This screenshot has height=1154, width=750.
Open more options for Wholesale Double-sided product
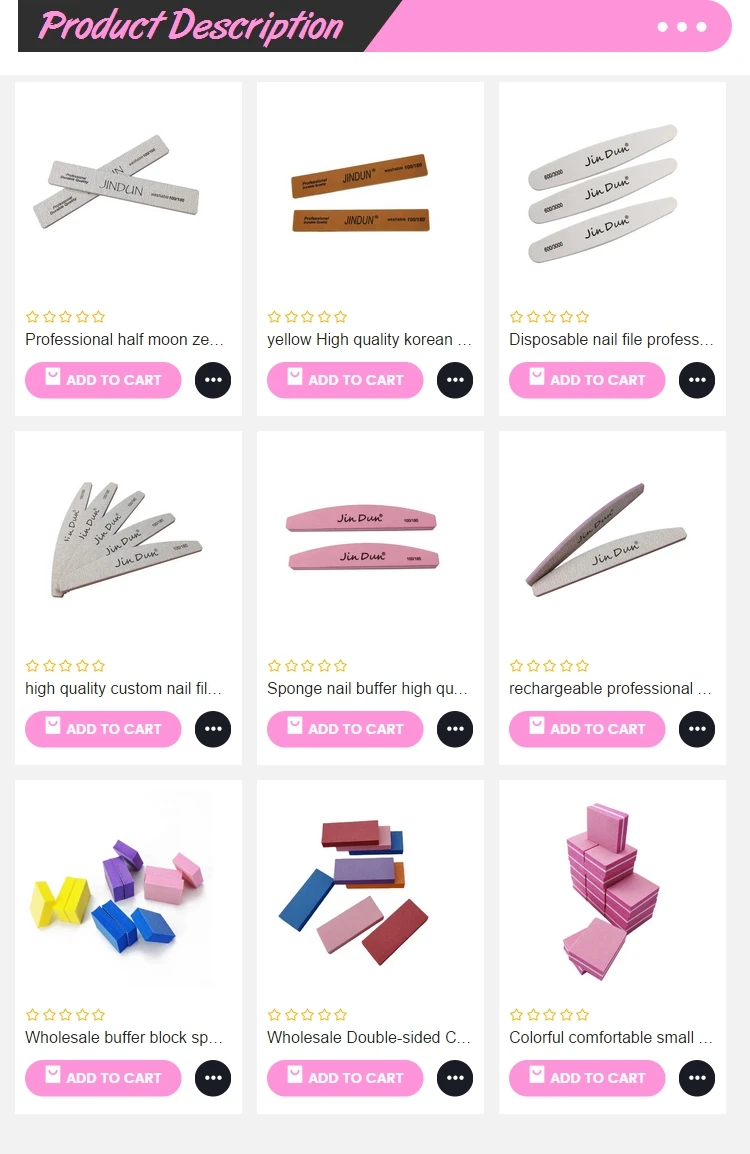[455, 1078]
